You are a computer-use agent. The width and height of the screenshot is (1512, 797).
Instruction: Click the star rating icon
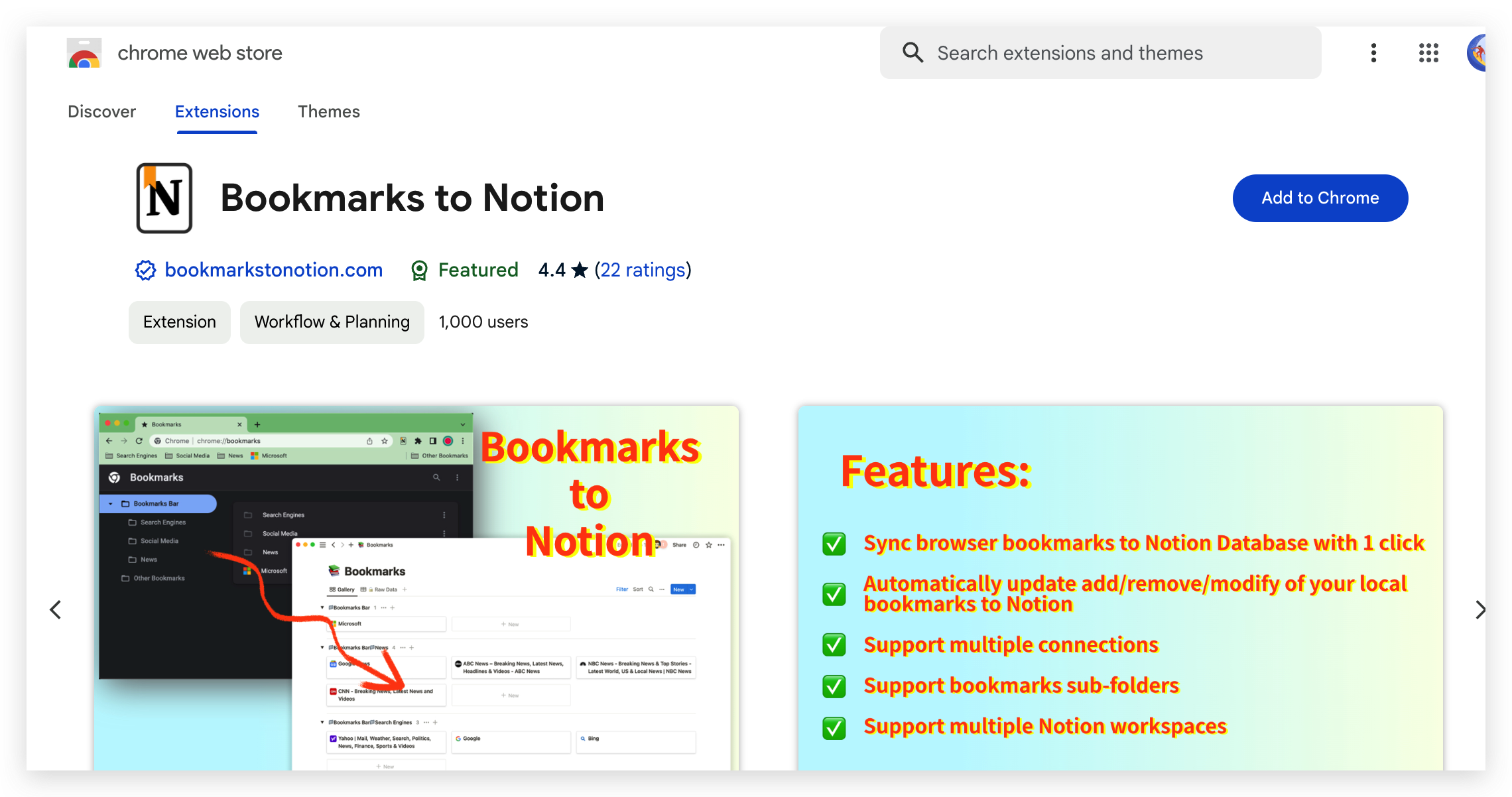pyautogui.click(x=580, y=270)
